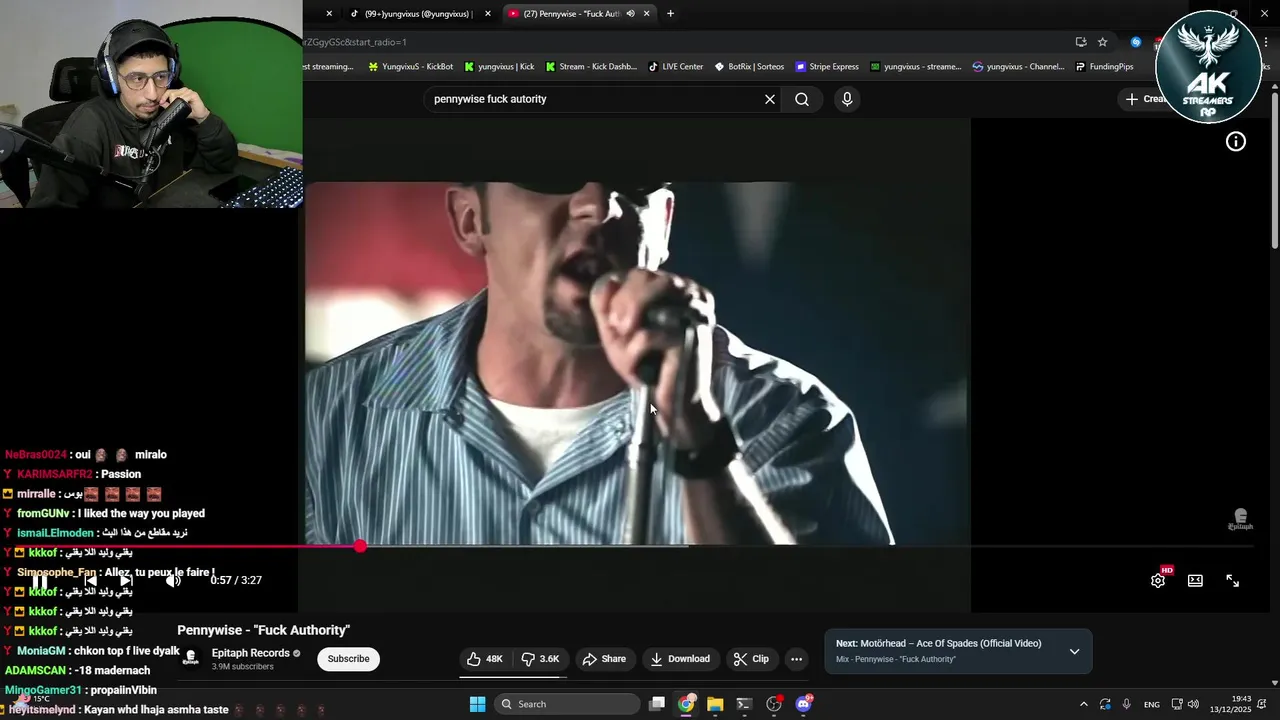This screenshot has width=1280, height=720.
Task: Click the system tray microphone icon
Action: click(1126, 704)
